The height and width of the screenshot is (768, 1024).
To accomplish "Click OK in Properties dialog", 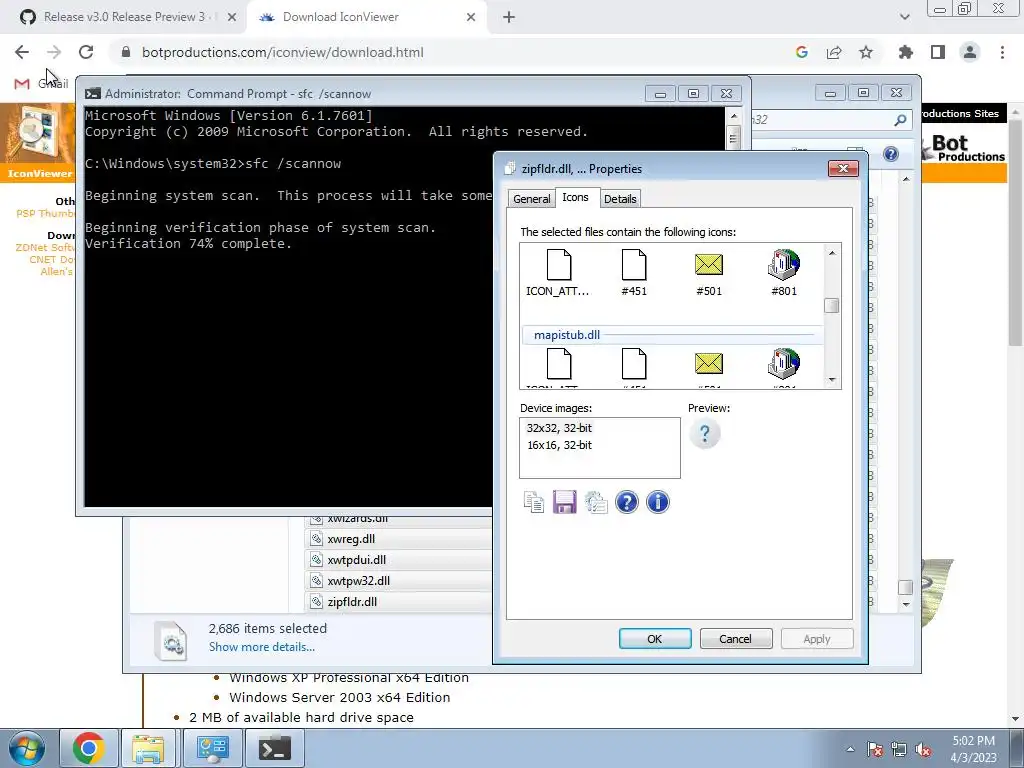I will (x=654, y=639).
